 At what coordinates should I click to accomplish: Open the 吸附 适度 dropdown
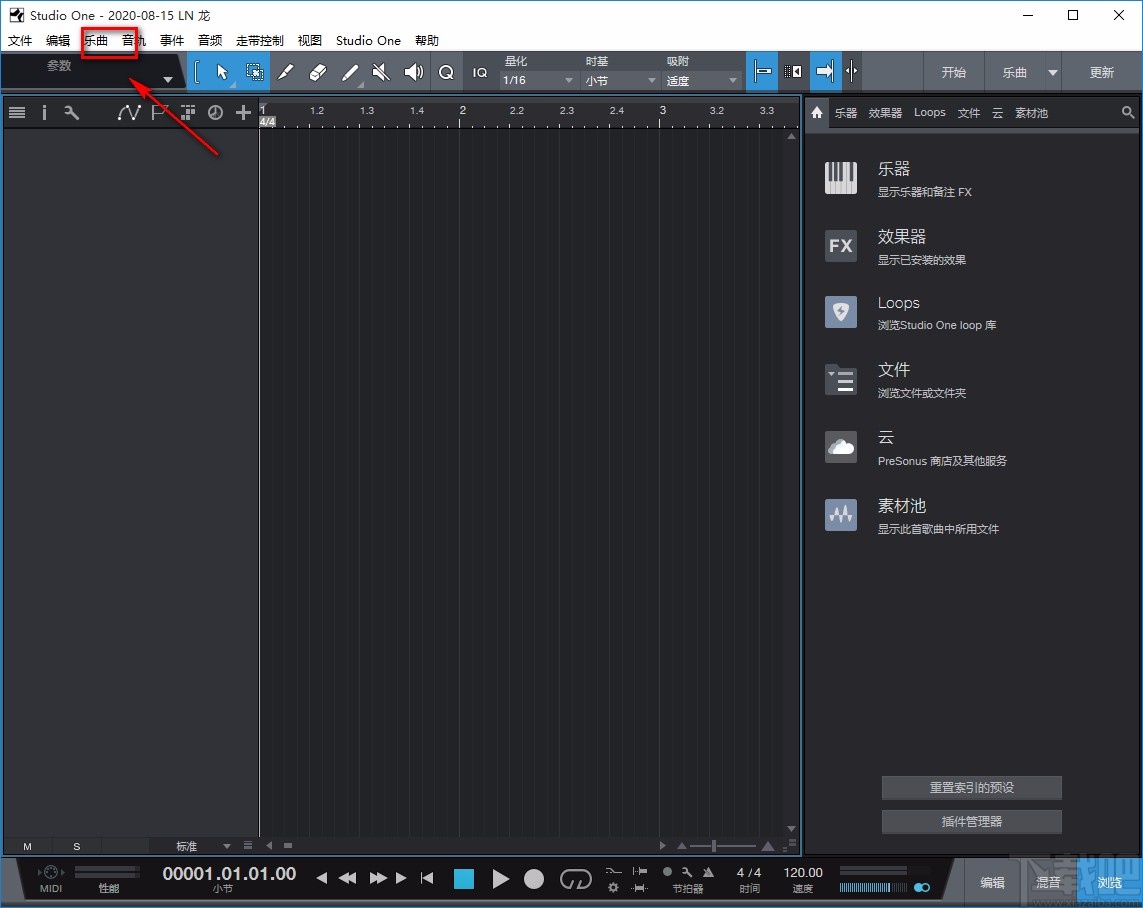point(701,80)
